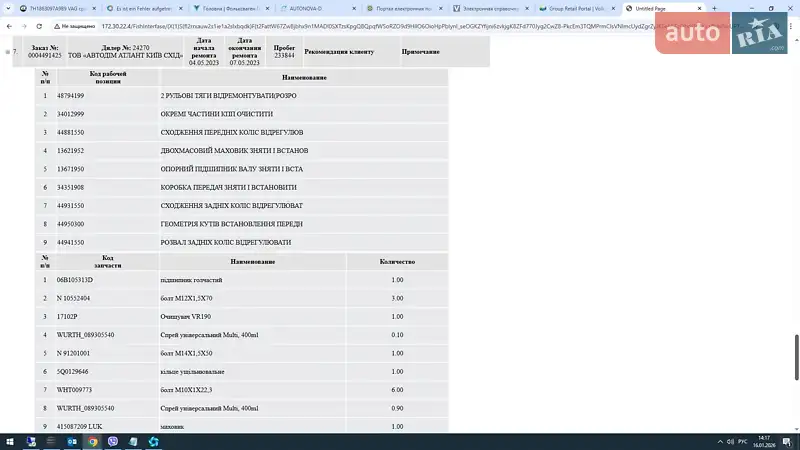The width and height of the screenshot is (800, 450).
Task: Click repair start date 04.05.2023
Action: [204, 63]
